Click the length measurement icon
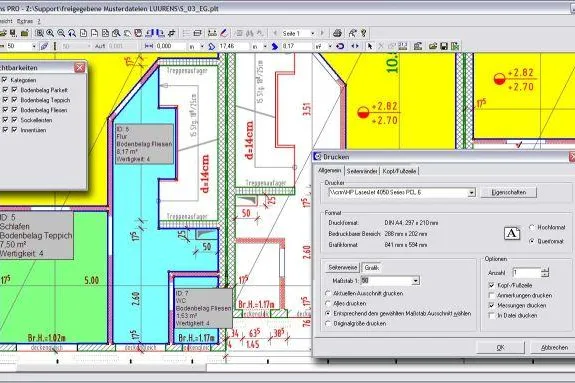The height and width of the screenshot is (383, 575). pos(149,46)
